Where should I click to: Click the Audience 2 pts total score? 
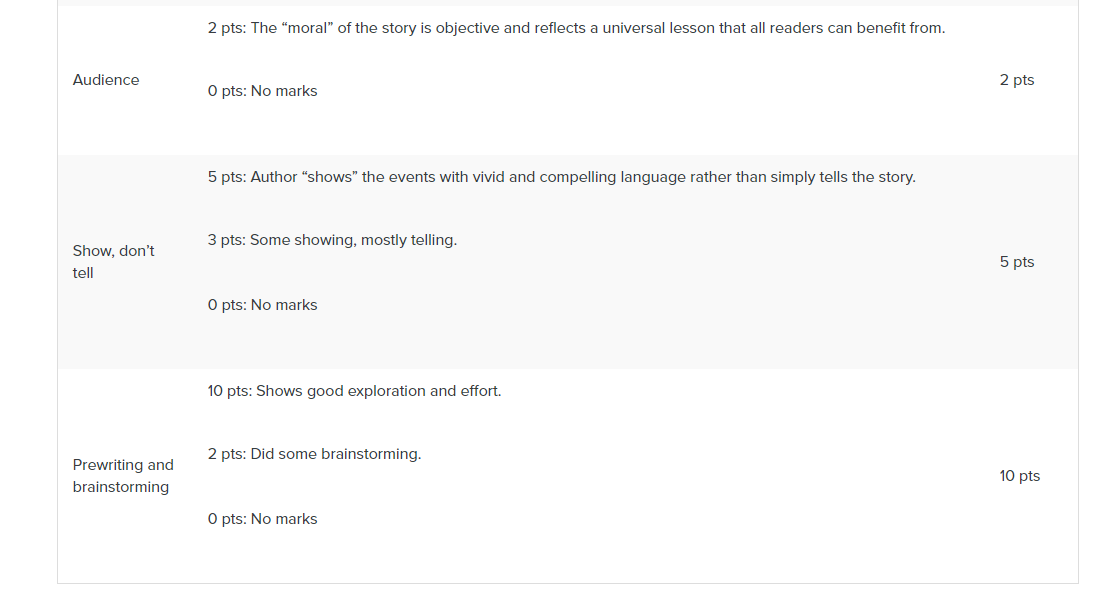coord(1016,80)
